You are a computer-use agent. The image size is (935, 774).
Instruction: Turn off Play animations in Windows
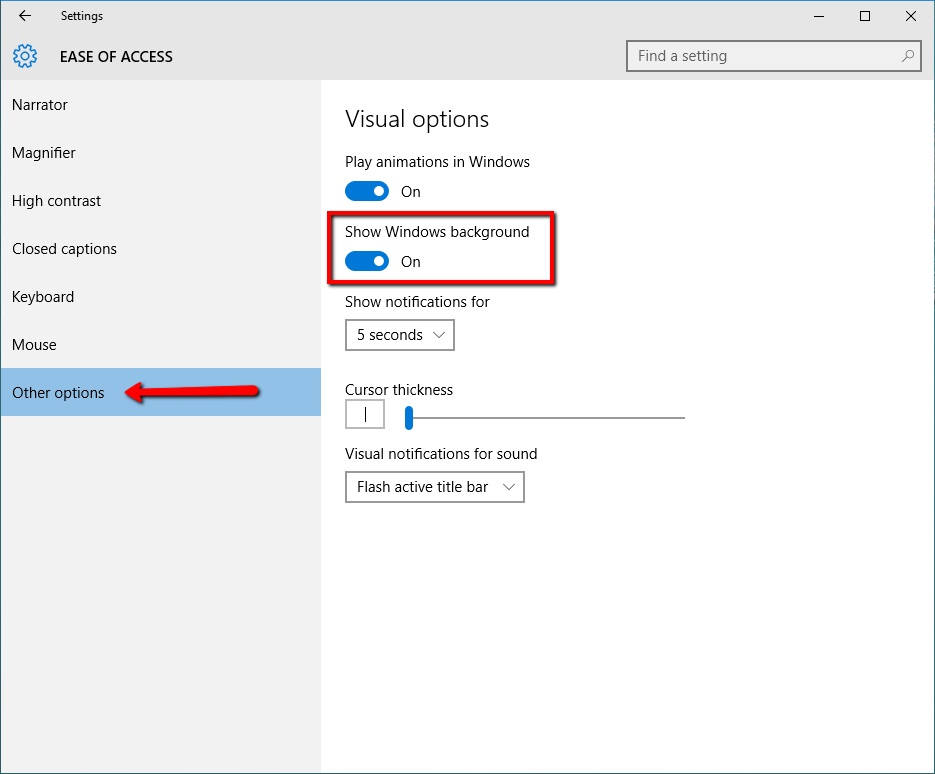pyautogui.click(x=367, y=191)
